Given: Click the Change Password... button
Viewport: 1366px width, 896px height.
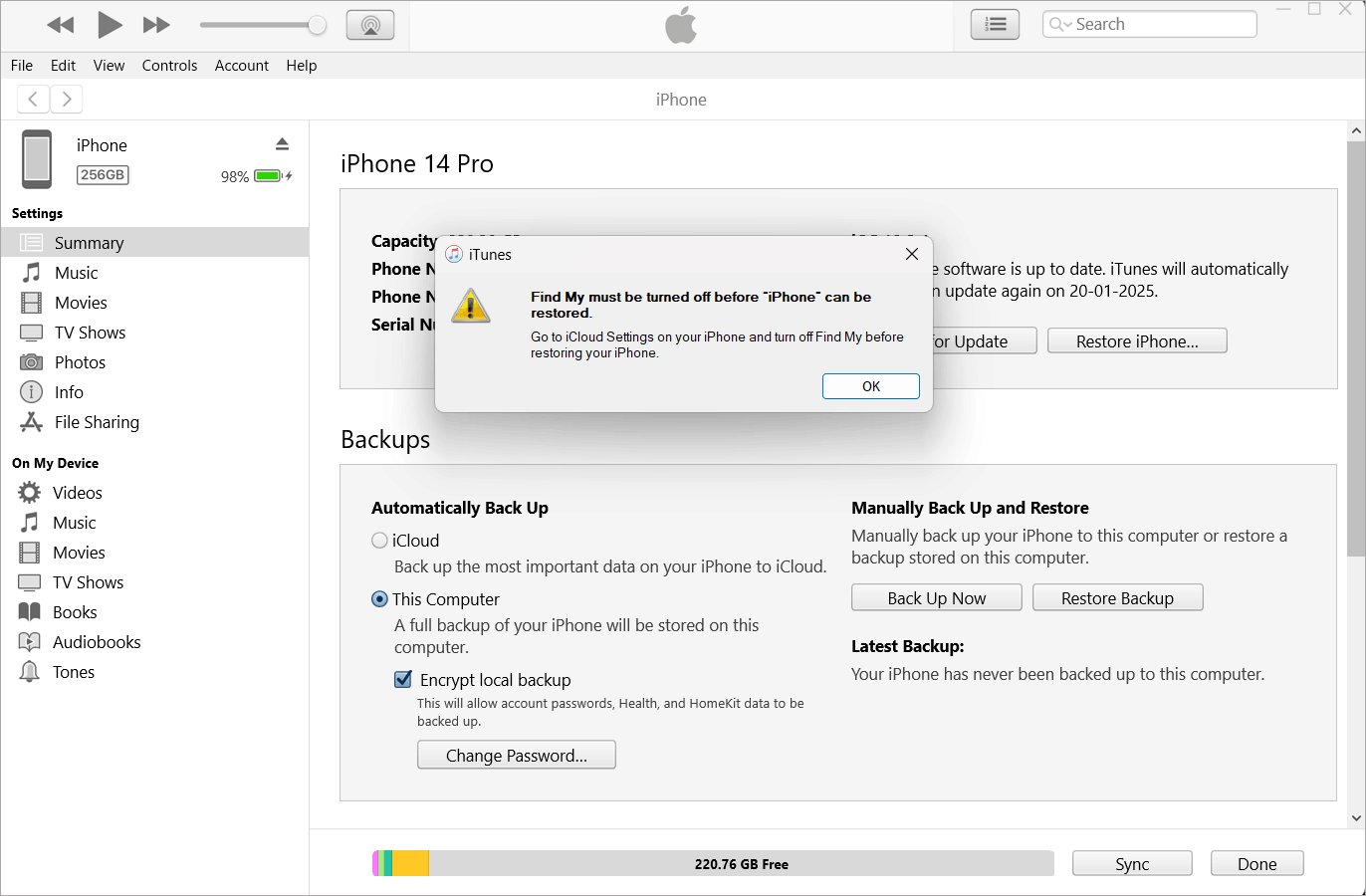Looking at the screenshot, I should (x=517, y=755).
